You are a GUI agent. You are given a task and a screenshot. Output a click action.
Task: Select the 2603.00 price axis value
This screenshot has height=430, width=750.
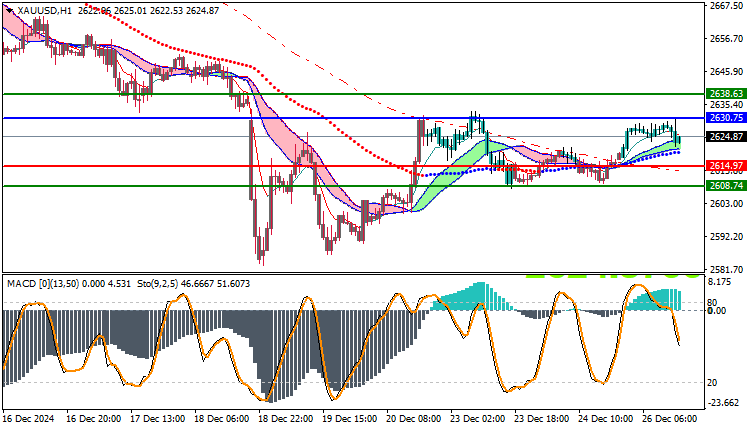(x=726, y=204)
